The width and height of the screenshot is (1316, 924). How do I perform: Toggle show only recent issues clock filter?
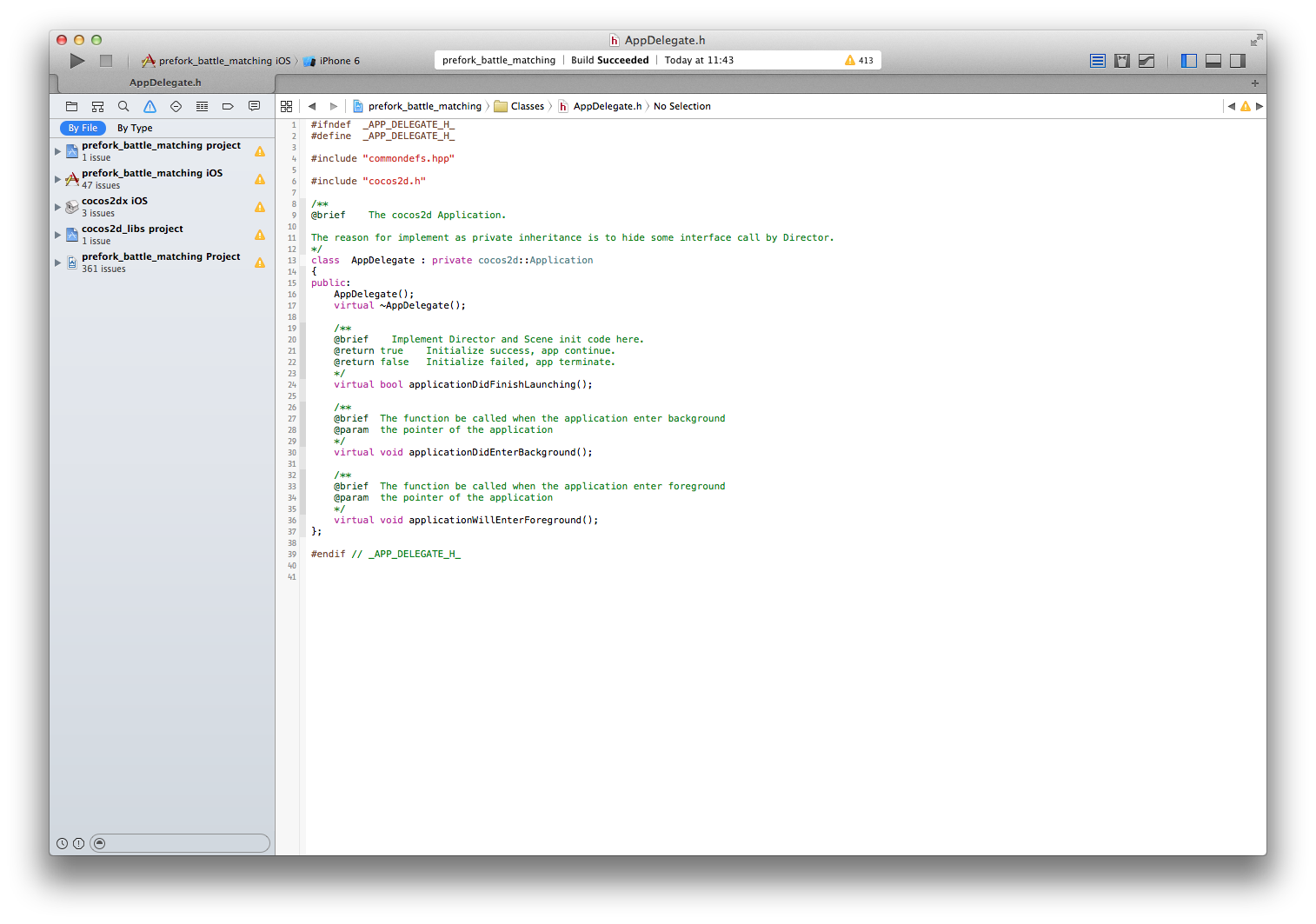(x=63, y=843)
